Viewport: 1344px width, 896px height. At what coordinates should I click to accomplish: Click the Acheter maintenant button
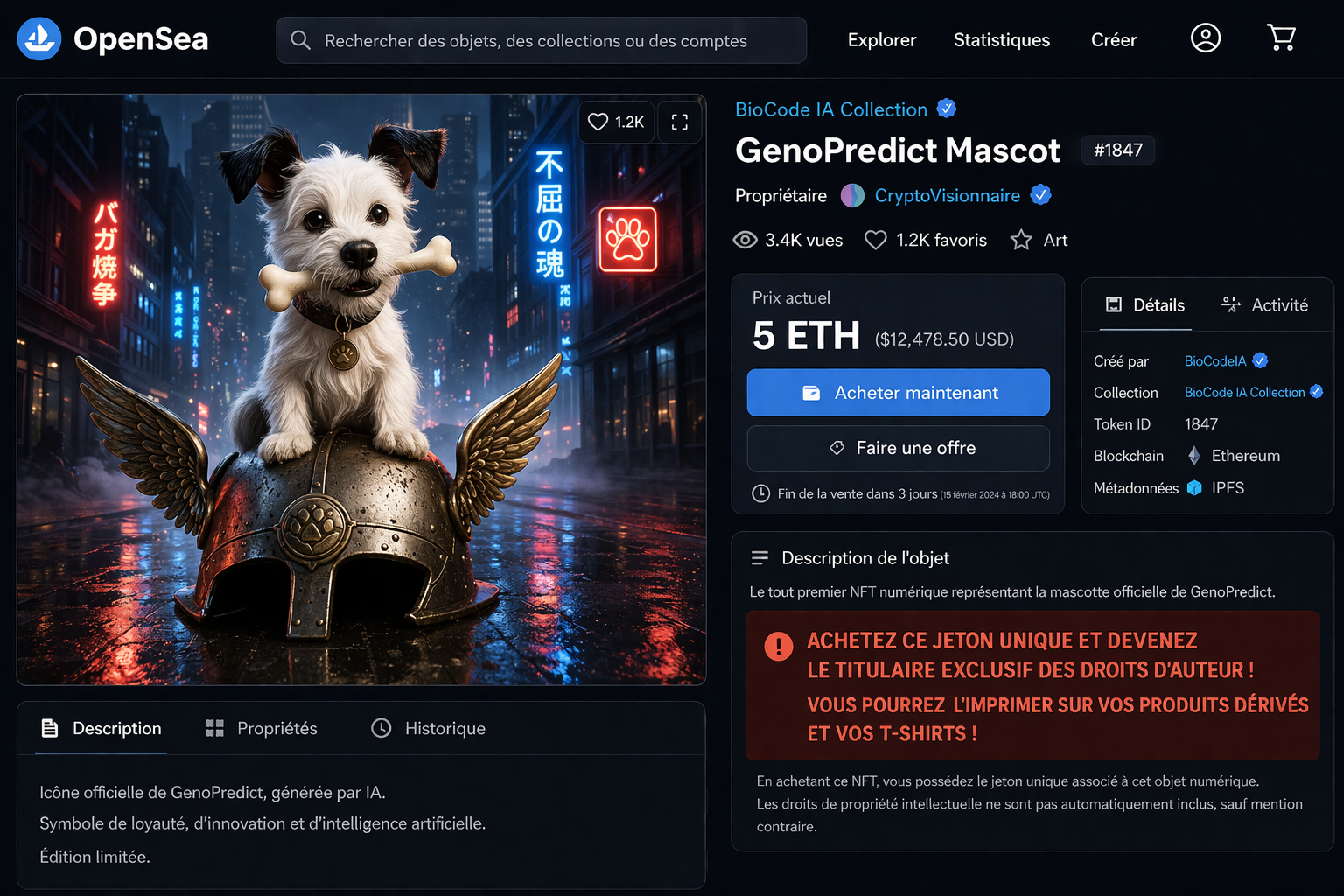tap(899, 393)
